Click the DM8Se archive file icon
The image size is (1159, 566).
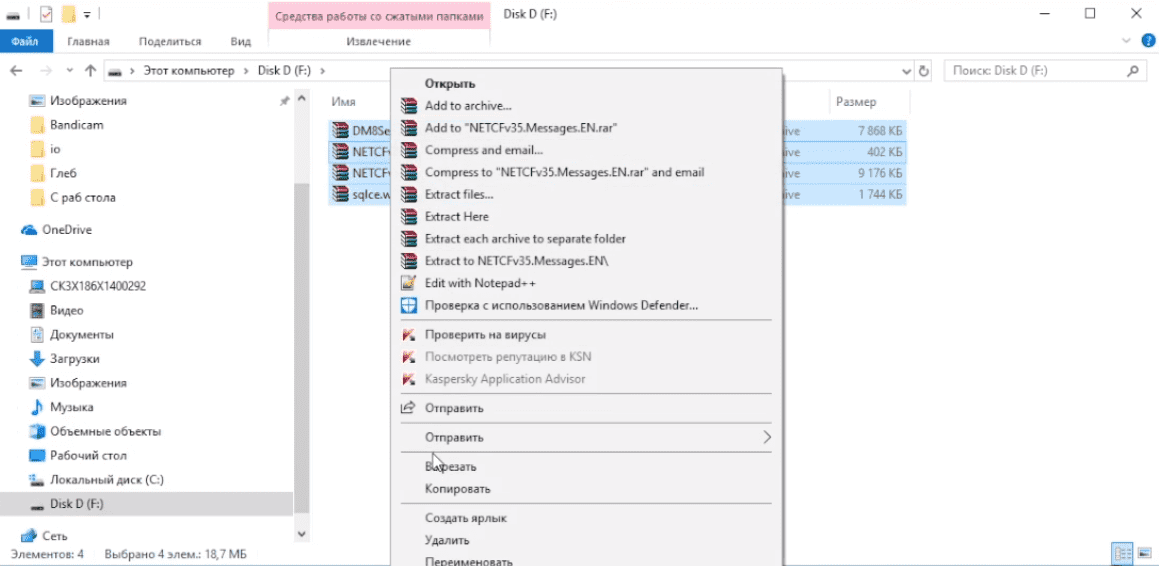tap(340, 130)
